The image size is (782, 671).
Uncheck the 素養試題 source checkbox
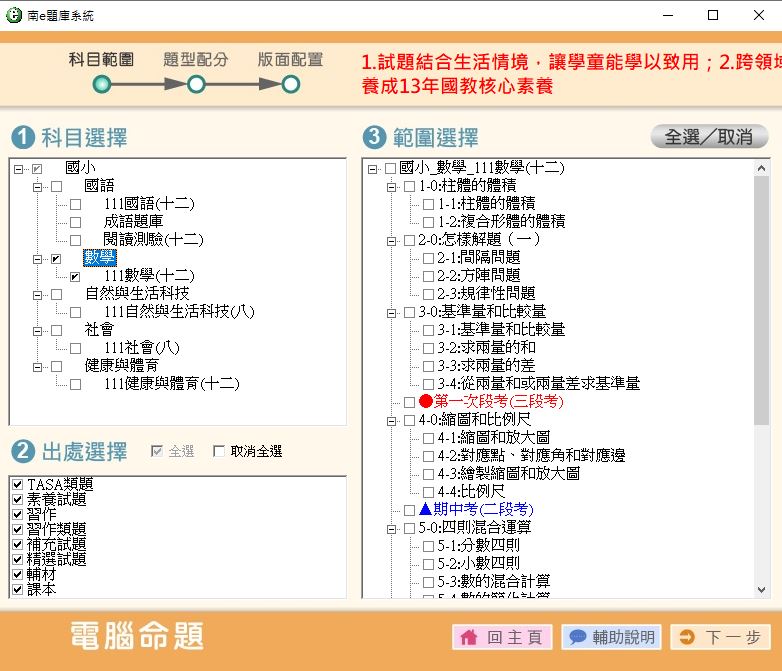[17, 499]
